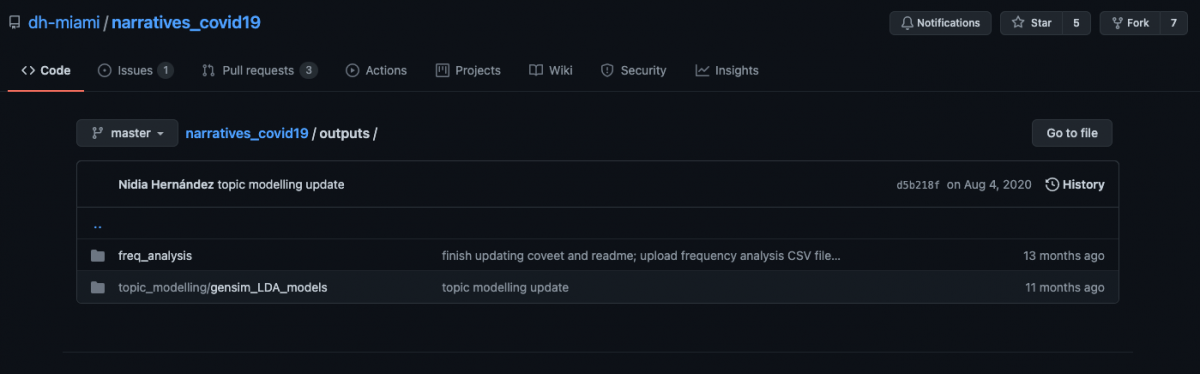
Task: Switch to the Issues tab
Action: click(135, 71)
